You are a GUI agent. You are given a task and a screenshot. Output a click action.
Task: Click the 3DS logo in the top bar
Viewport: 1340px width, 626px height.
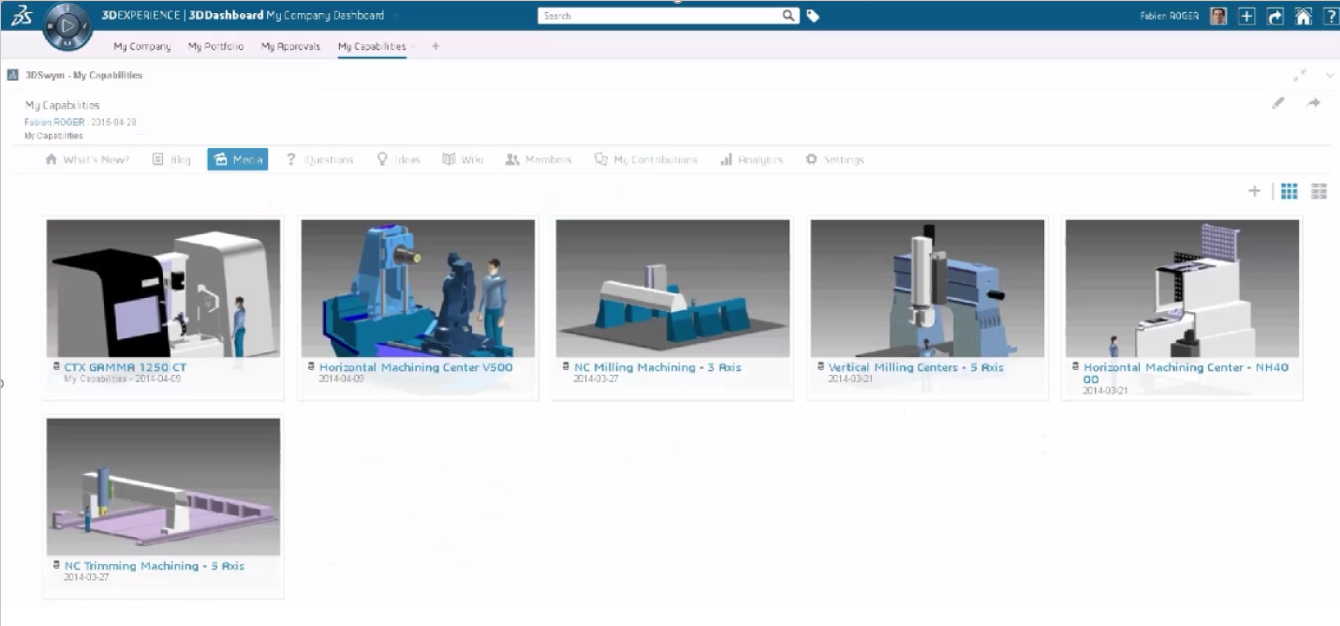pyautogui.click(x=22, y=17)
